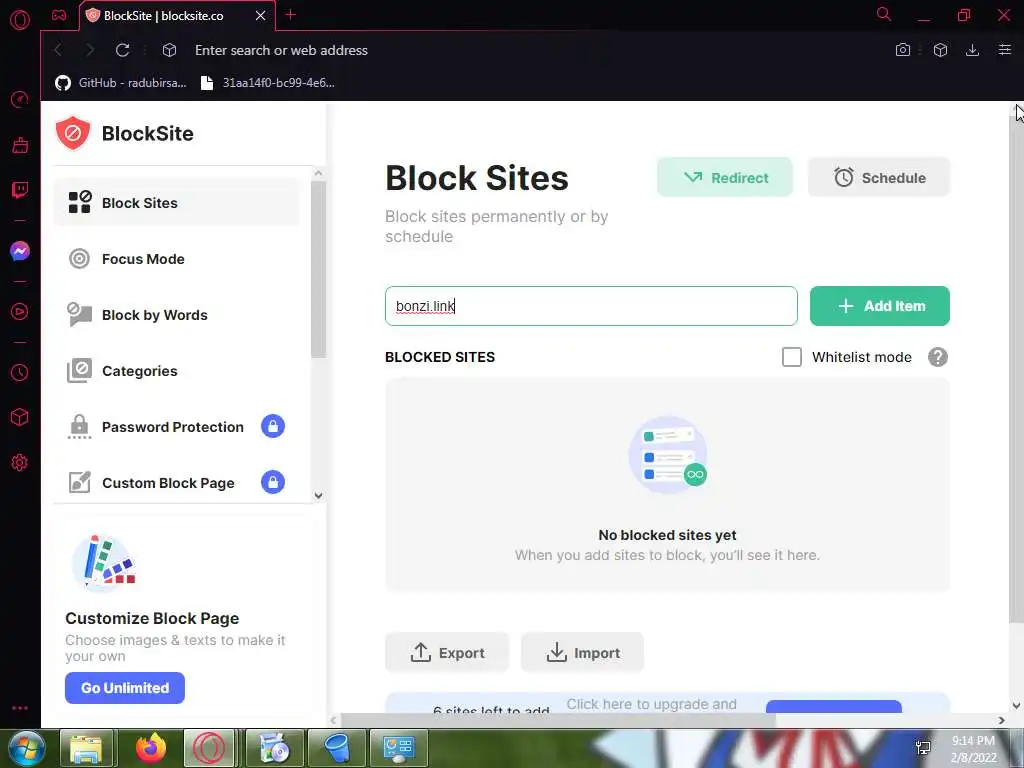Screen dimensions: 1024x768
Task: Open Twitch panel in the sidebar
Action: coord(20,190)
